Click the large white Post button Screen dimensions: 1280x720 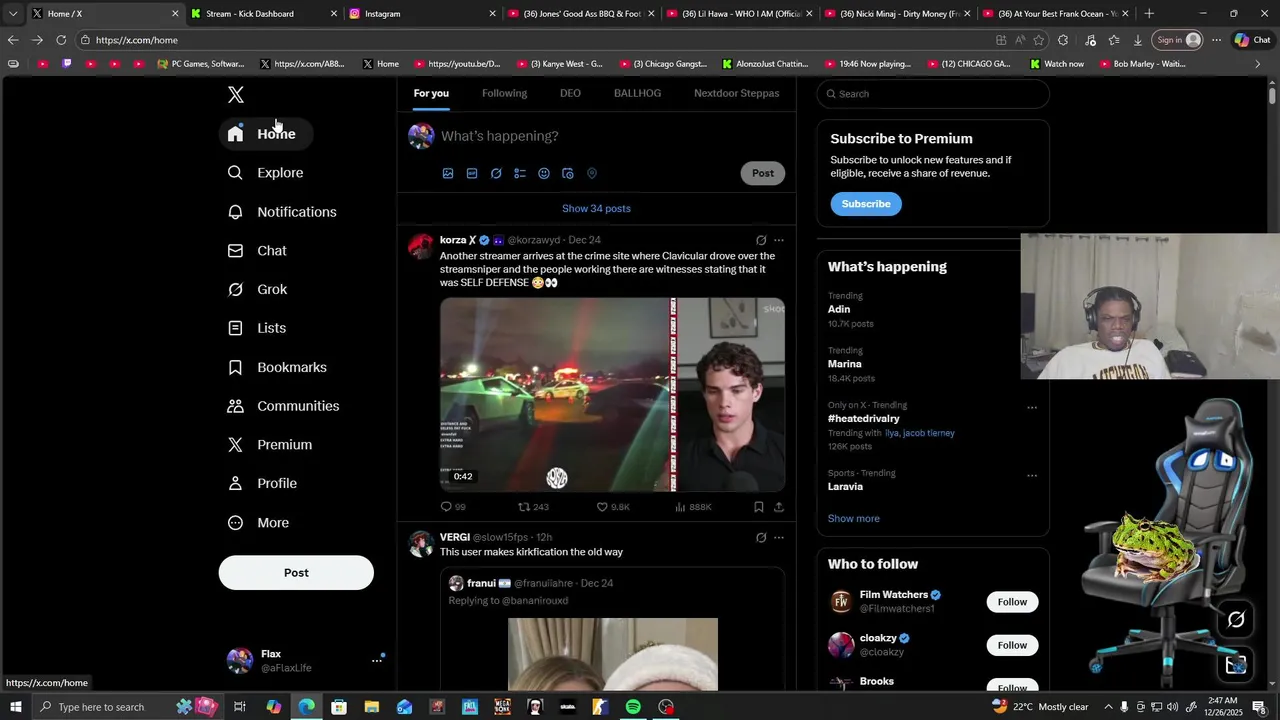point(296,573)
